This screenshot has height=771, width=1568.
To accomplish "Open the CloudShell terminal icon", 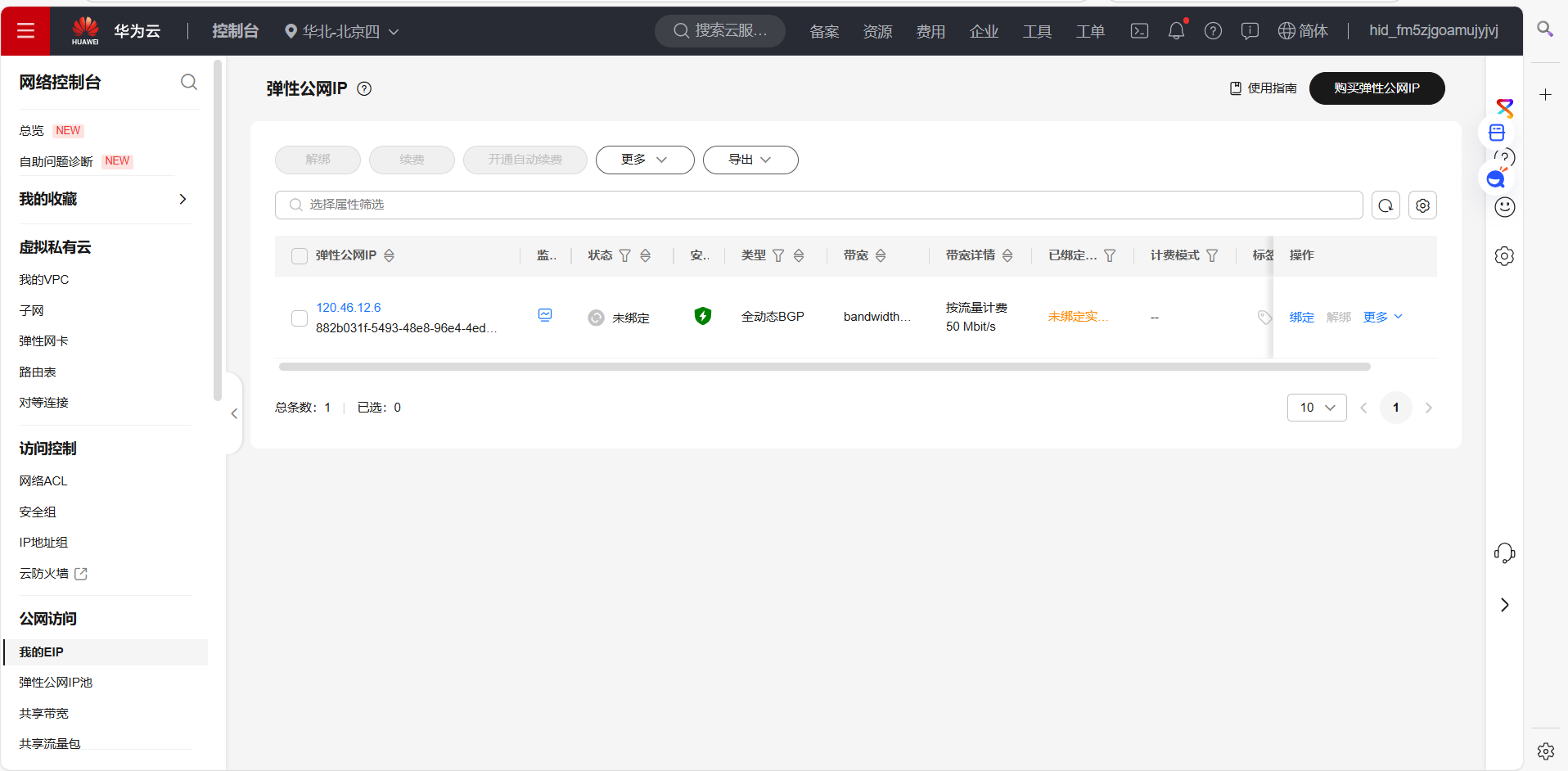I will click(x=1139, y=31).
